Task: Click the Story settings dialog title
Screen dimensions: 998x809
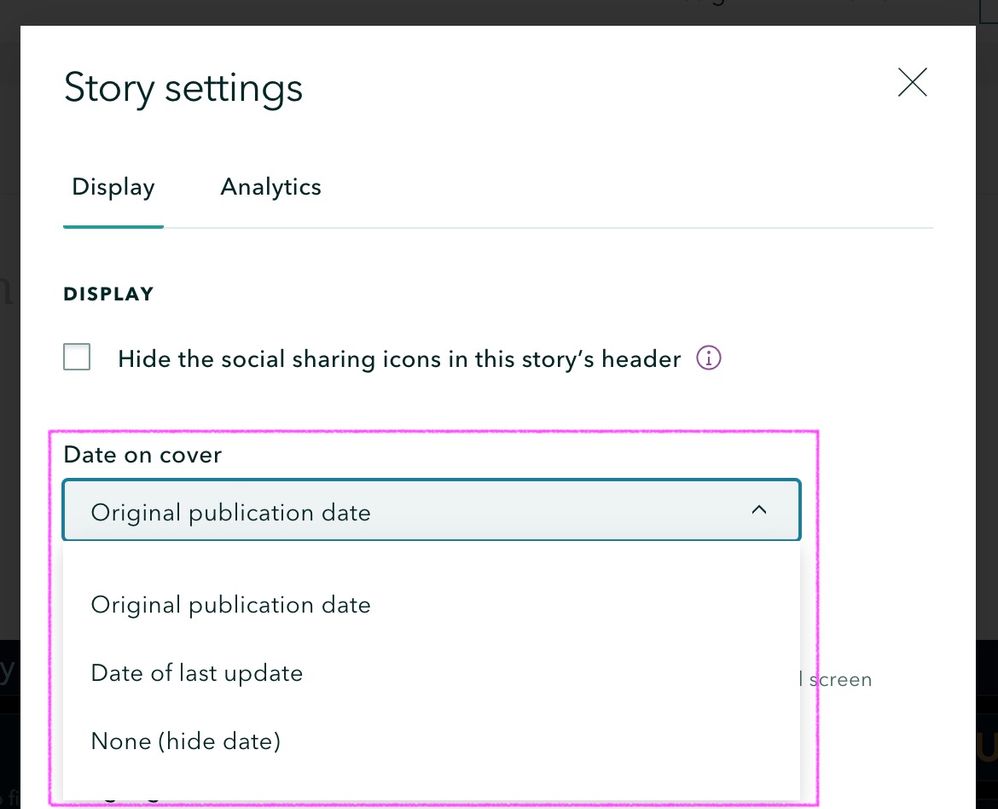Action: (x=183, y=88)
